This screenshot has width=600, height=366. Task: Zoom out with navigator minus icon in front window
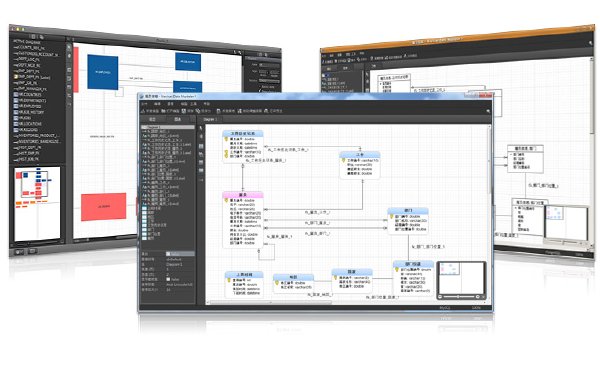tap(440, 297)
